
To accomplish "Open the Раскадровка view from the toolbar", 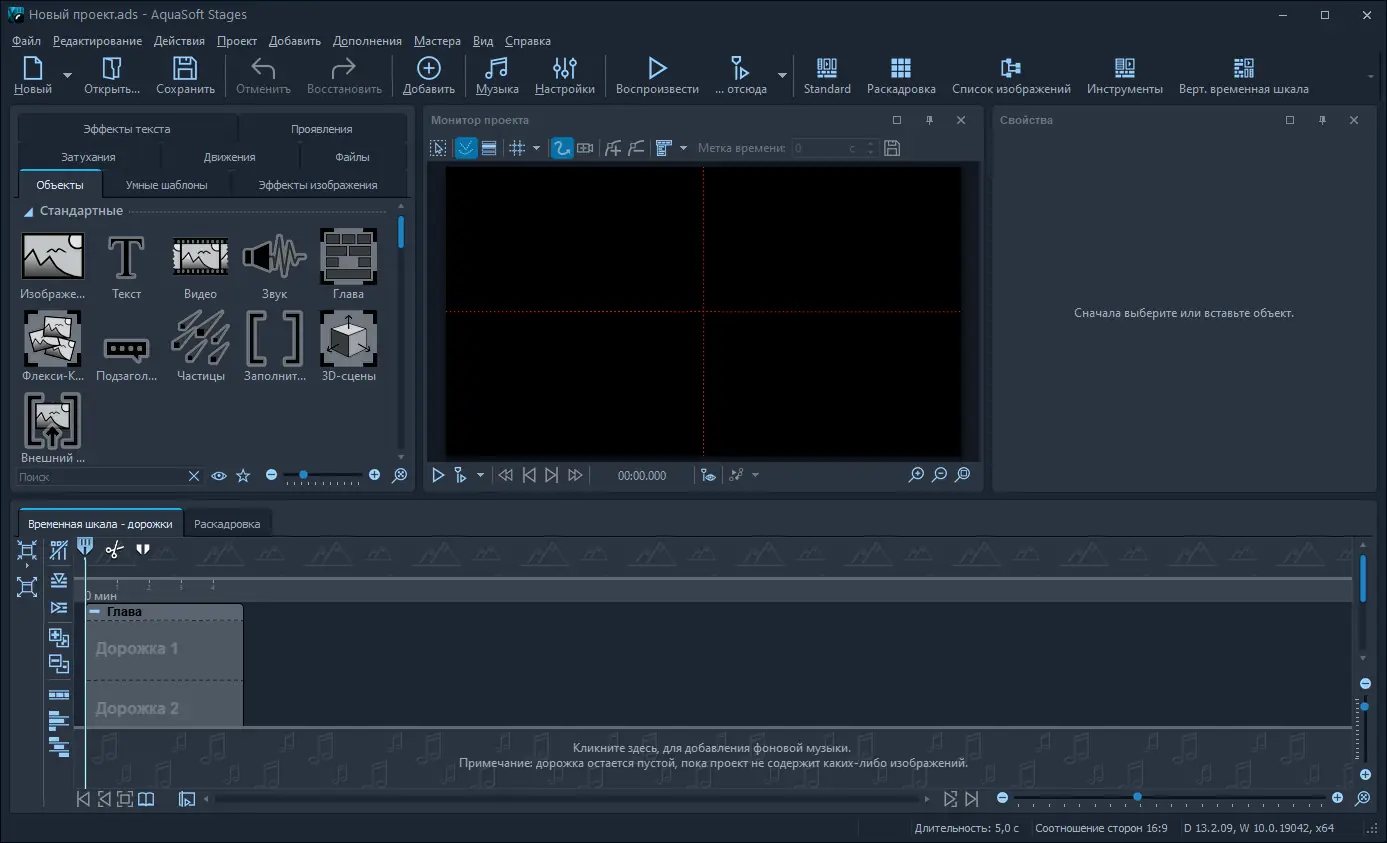I will [900, 75].
